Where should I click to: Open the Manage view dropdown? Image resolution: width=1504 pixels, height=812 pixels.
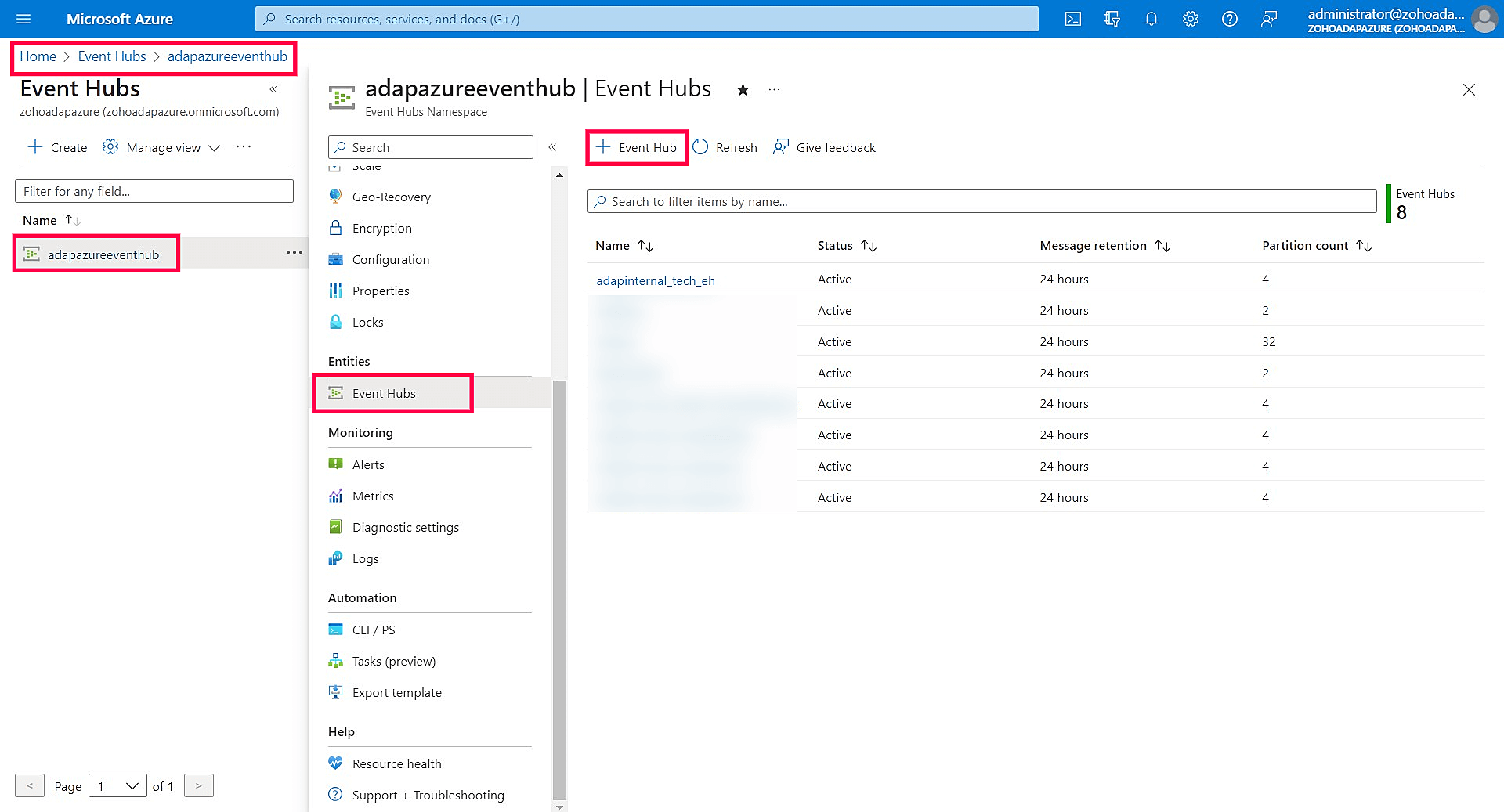tap(162, 147)
